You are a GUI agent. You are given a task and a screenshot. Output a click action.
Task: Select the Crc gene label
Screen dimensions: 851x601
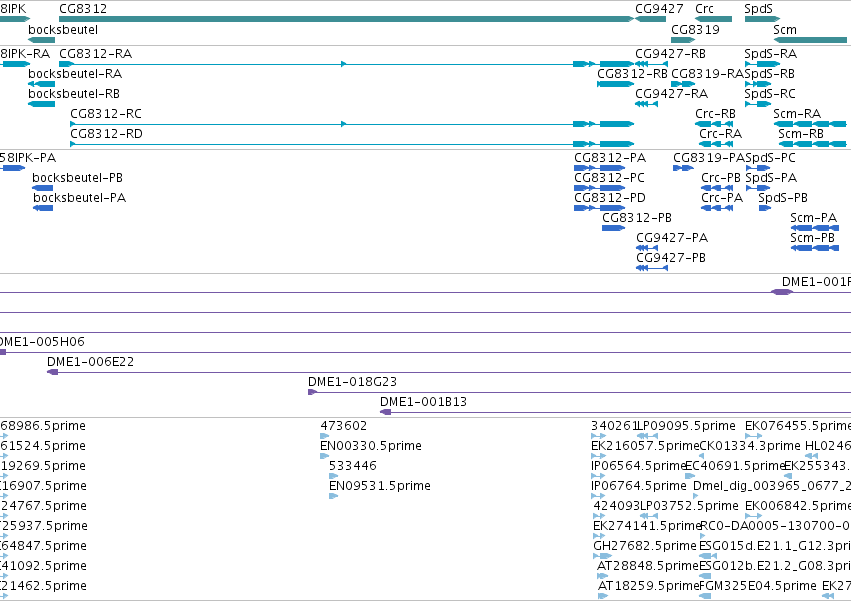pos(704,9)
